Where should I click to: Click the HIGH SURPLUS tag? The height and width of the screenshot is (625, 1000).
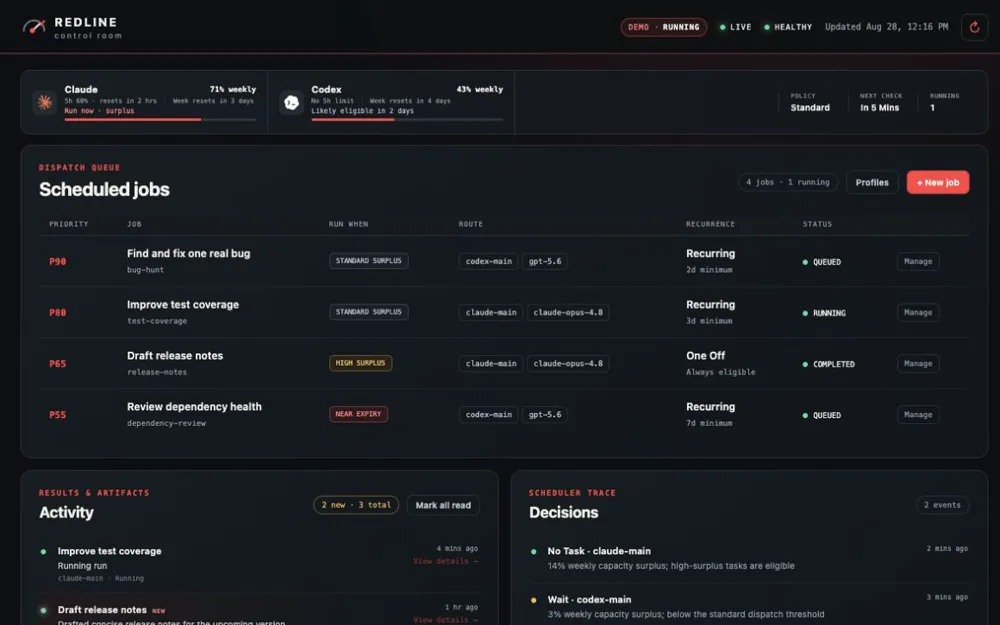pyautogui.click(x=360, y=363)
